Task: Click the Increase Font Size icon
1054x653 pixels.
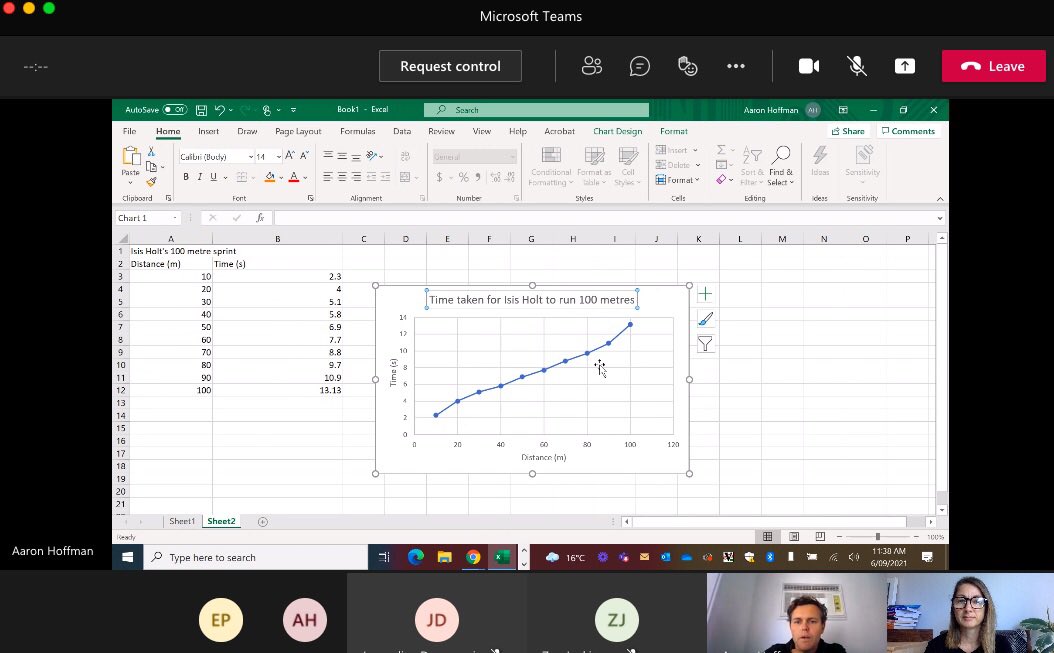Action: click(290, 156)
